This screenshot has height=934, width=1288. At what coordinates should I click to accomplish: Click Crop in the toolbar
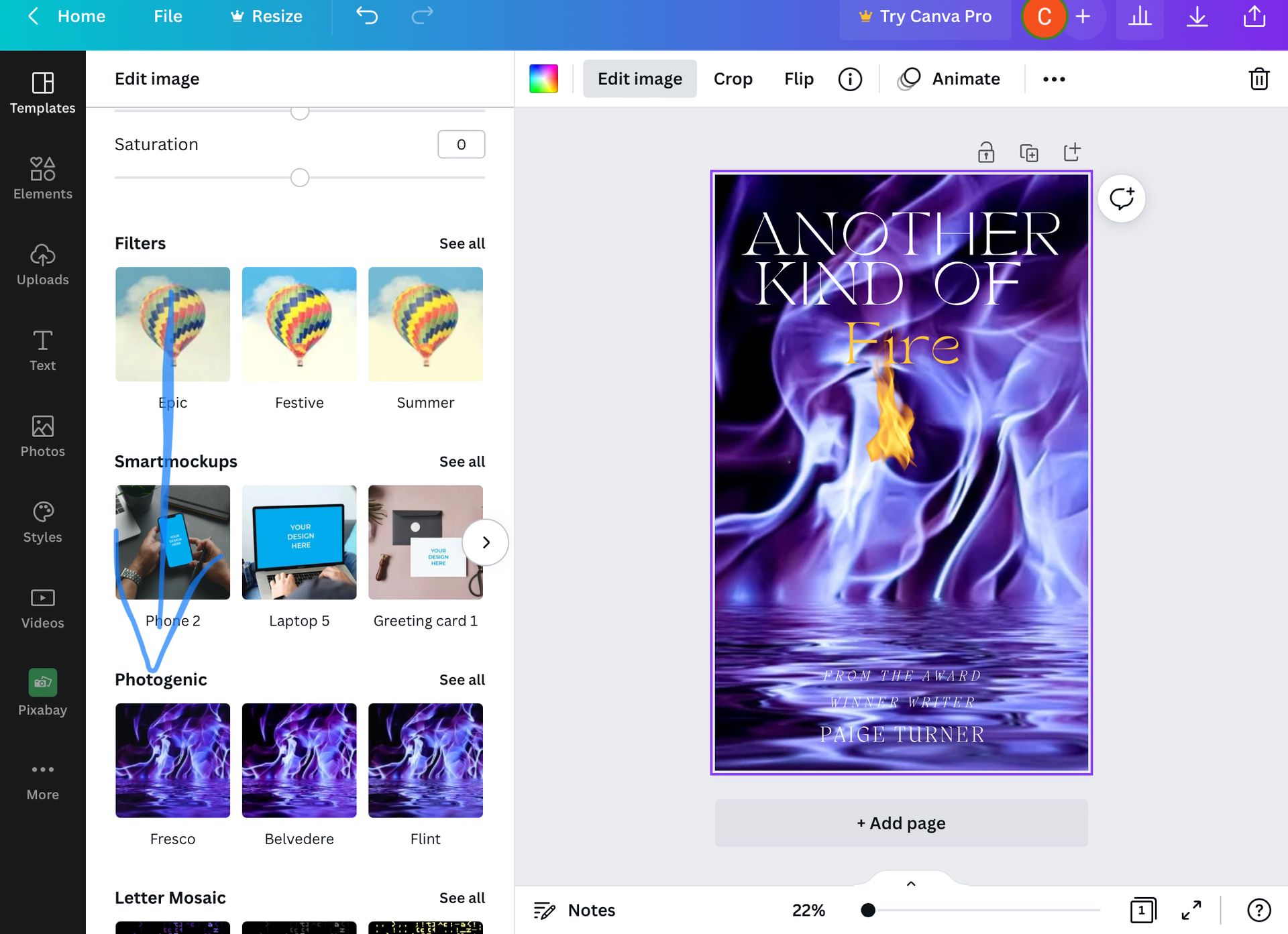(733, 79)
